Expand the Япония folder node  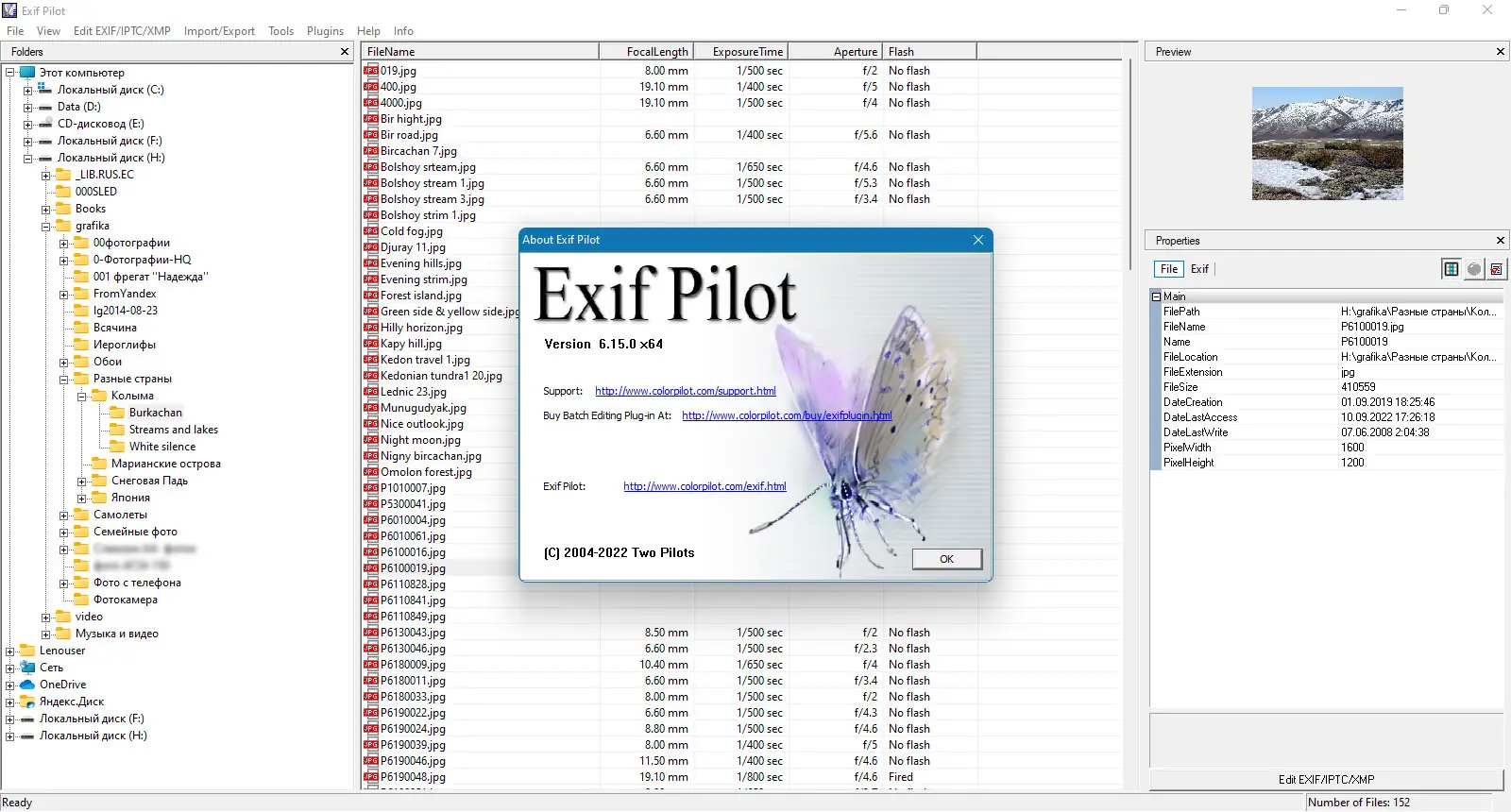(x=81, y=499)
